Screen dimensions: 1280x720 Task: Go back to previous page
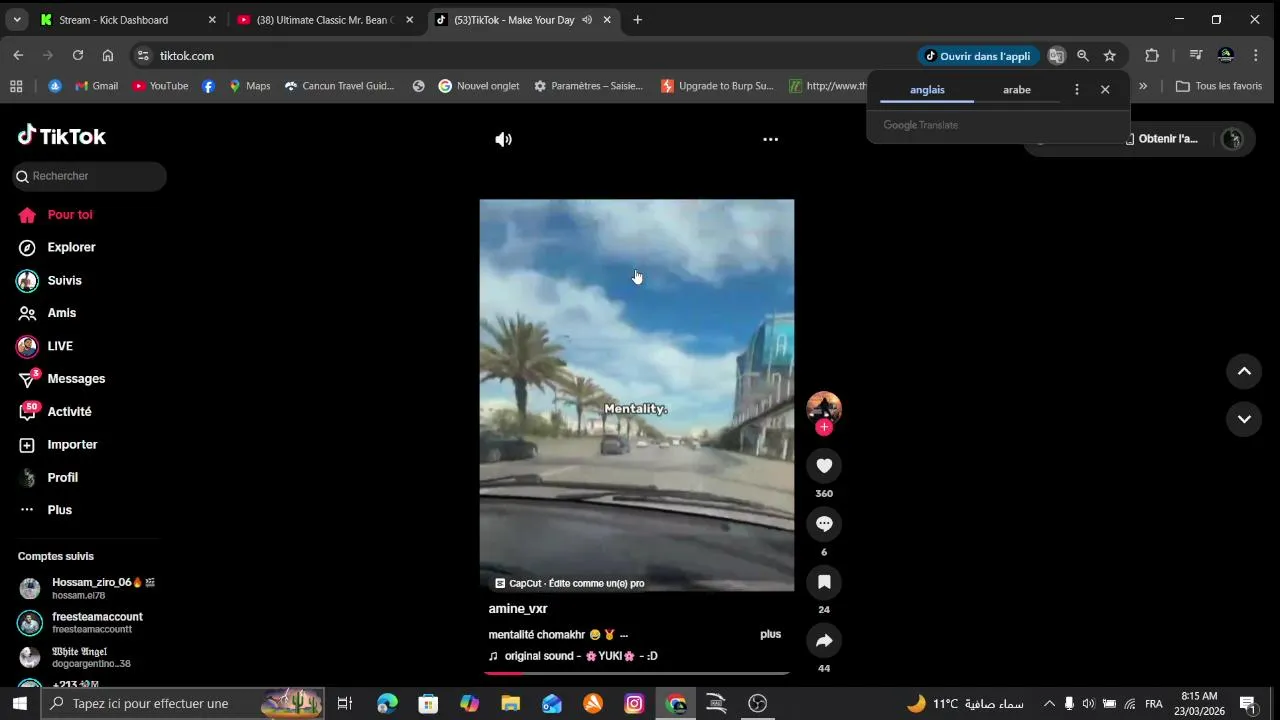(18, 56)
